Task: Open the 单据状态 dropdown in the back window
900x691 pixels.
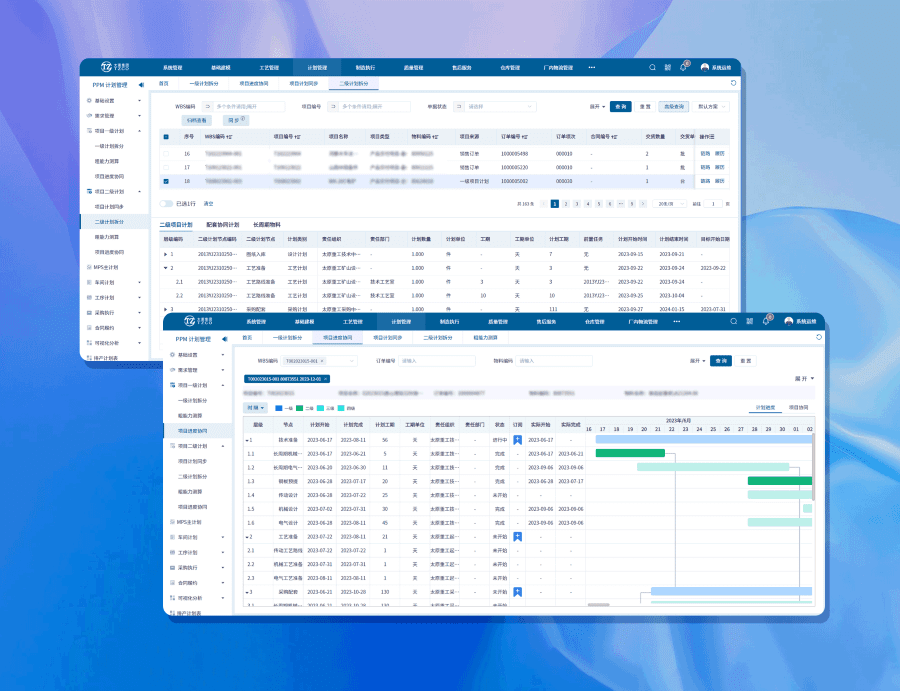Action: 495,106
